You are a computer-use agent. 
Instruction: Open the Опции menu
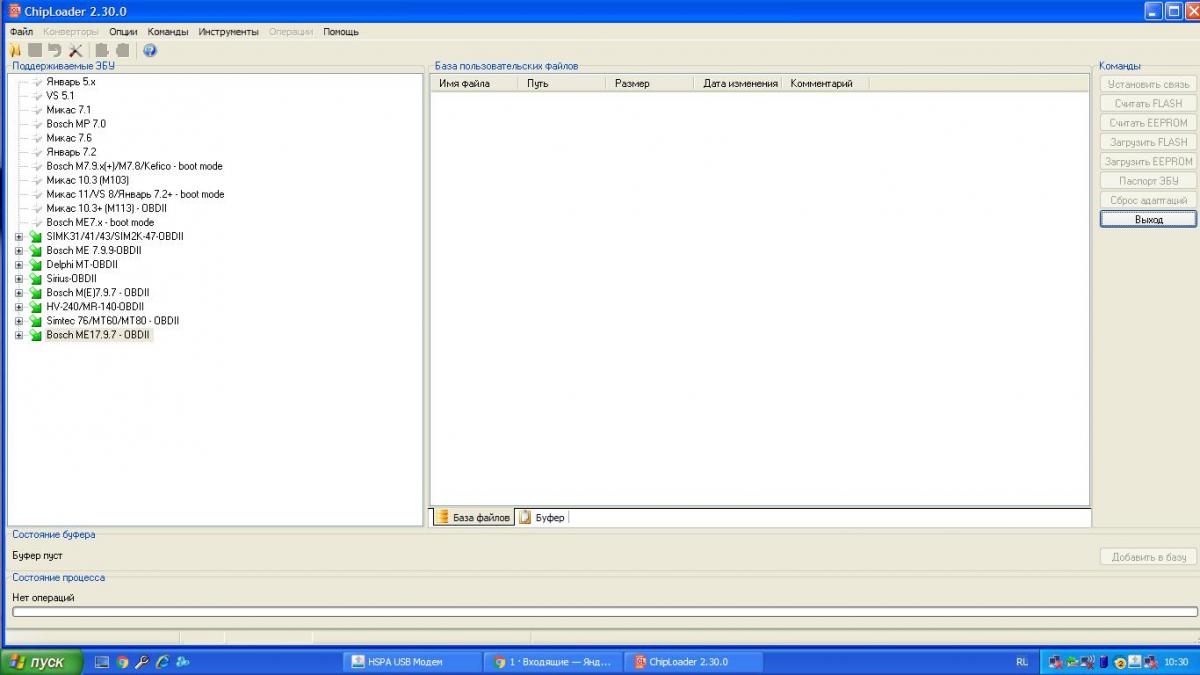tap(123, 32)
